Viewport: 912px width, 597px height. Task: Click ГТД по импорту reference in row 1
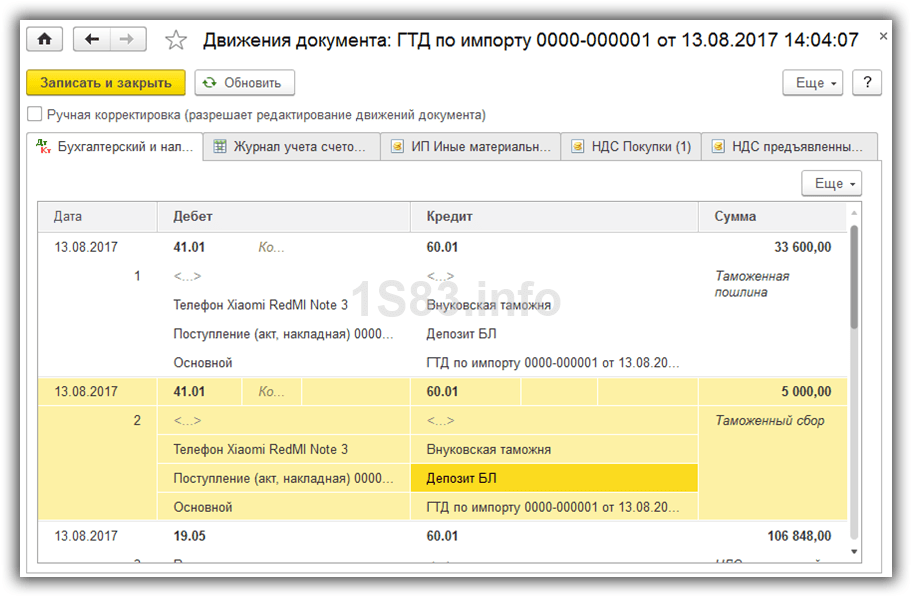(x=553, y=363)
